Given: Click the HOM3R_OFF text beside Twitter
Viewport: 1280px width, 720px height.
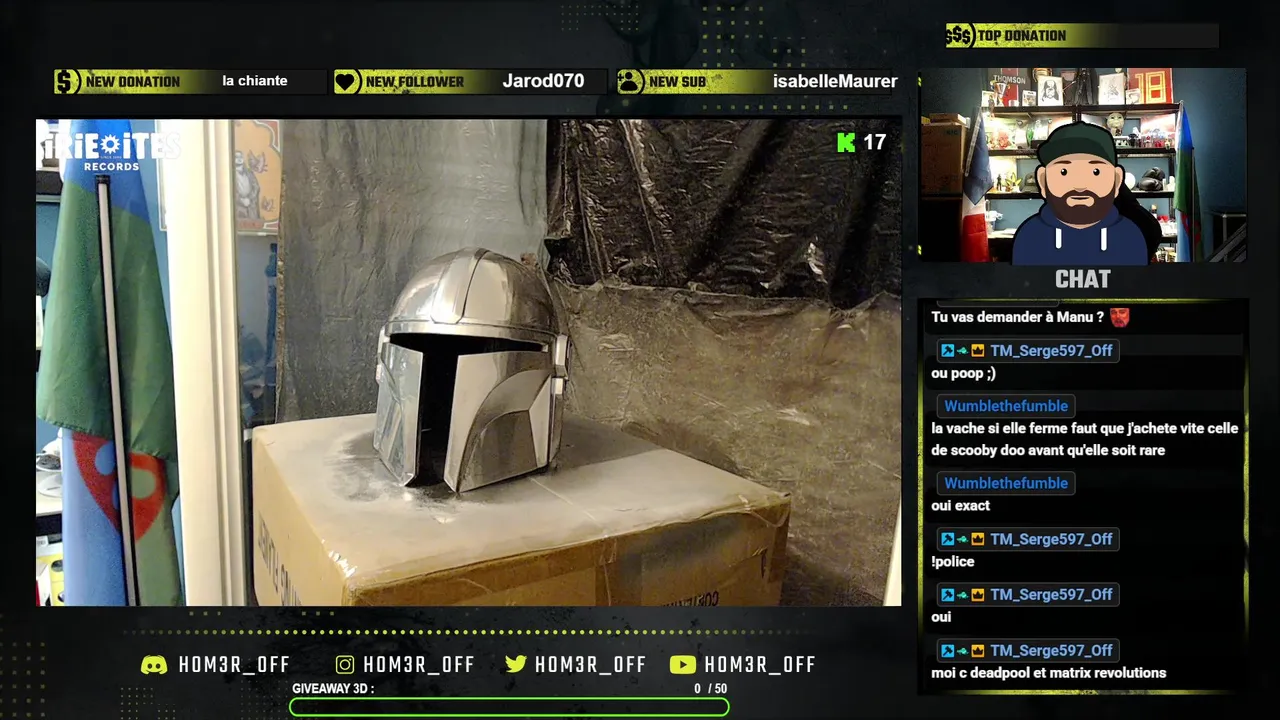Looking at the screenshot, I should point(590,665).
